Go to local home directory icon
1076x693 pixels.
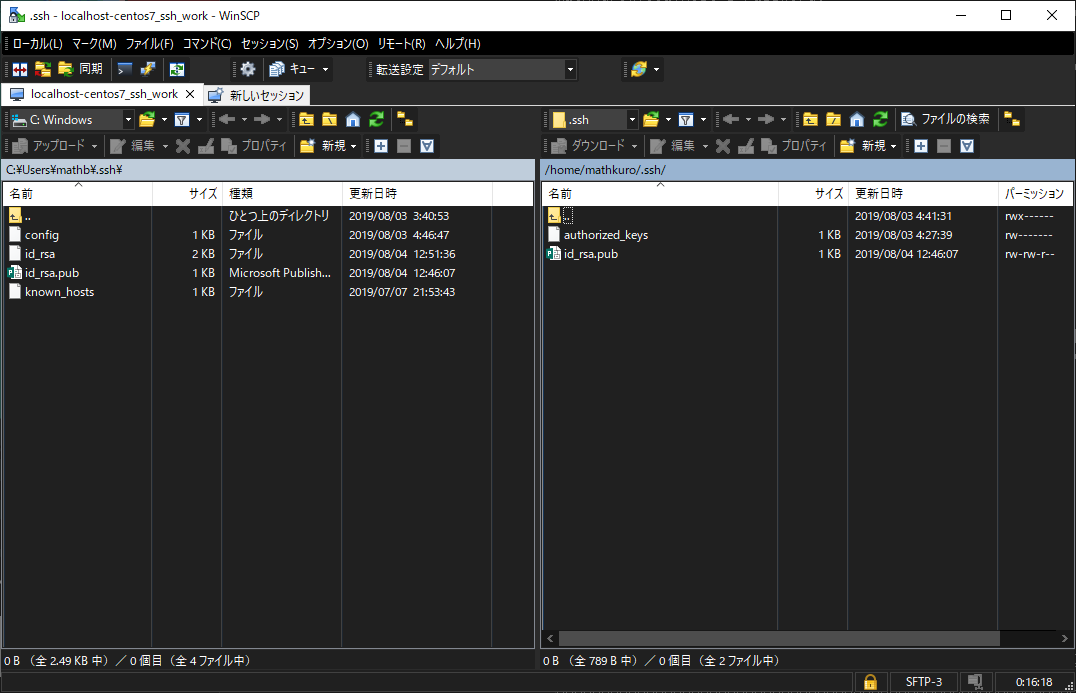(x=353, y=120)
